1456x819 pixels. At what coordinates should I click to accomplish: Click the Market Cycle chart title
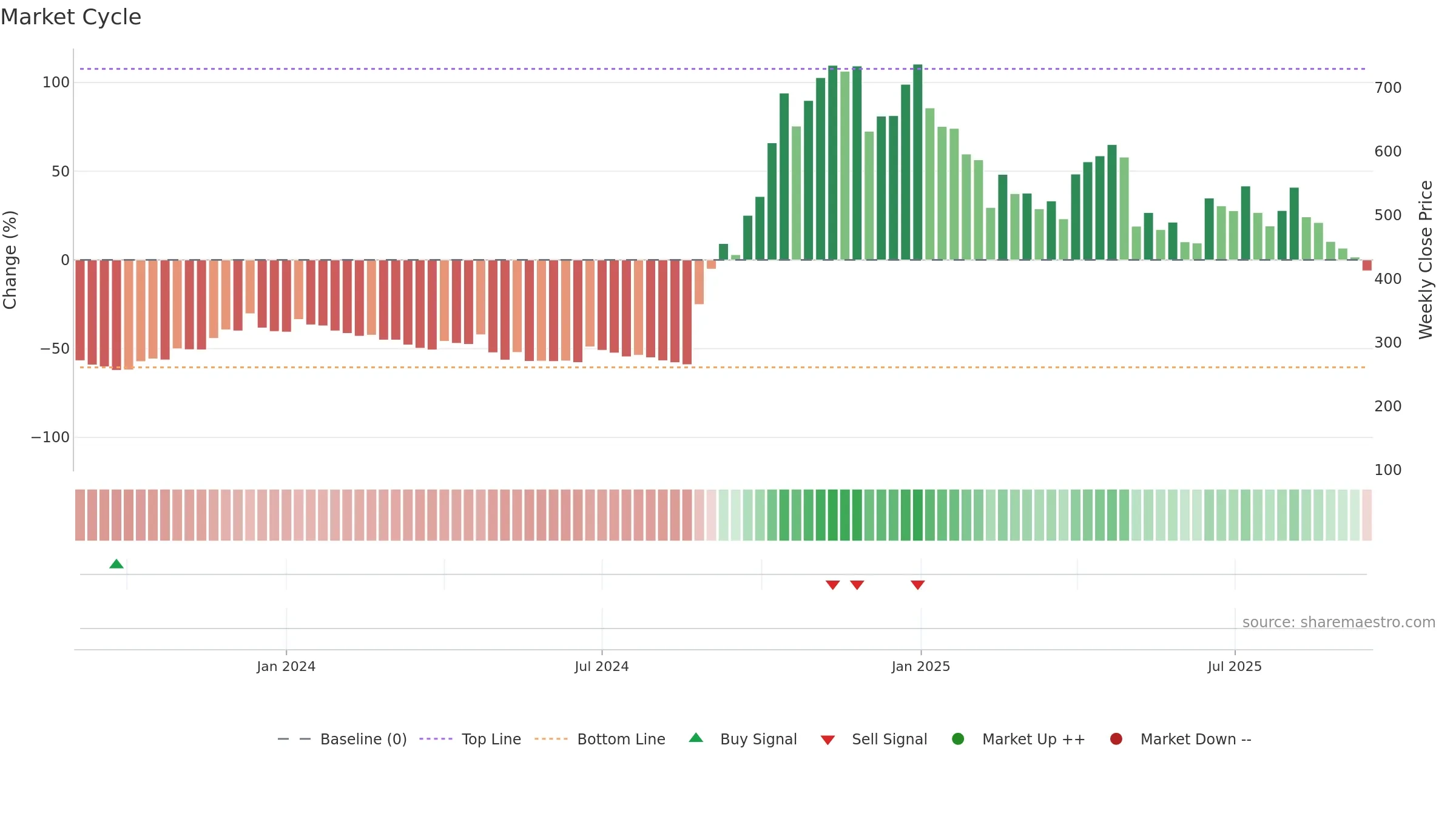pyautogui.click(x=71, y=17)
